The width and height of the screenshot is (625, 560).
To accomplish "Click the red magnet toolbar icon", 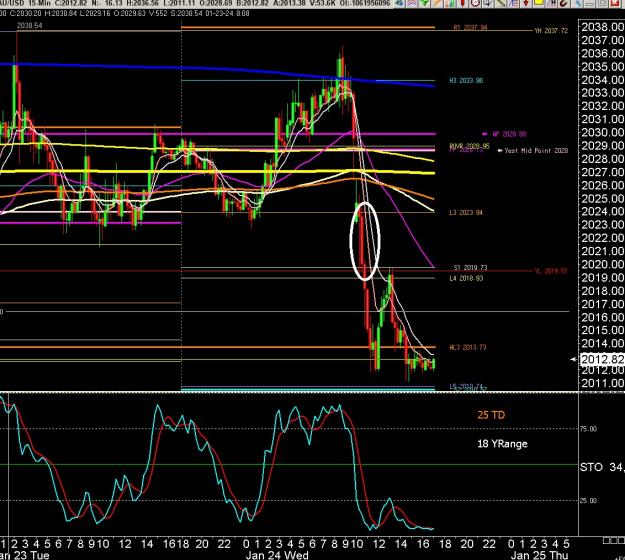I will click(x=565, y=3).
